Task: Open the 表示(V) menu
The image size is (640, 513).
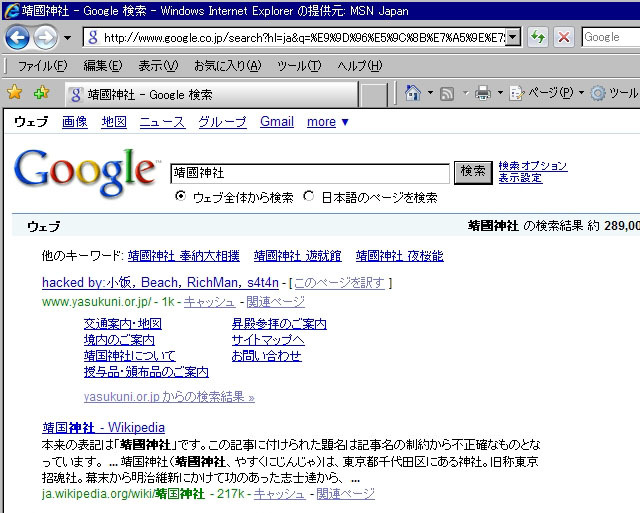Action: (x=158, y=66)
